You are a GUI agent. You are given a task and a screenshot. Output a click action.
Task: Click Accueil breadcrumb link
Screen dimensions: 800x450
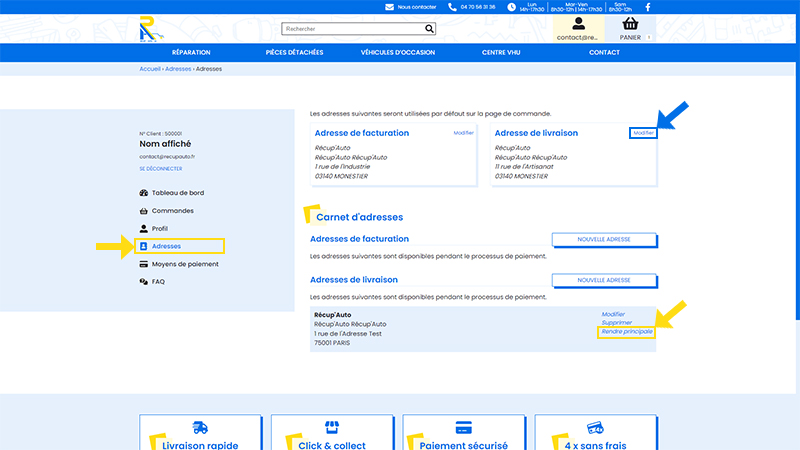(150, 69)
